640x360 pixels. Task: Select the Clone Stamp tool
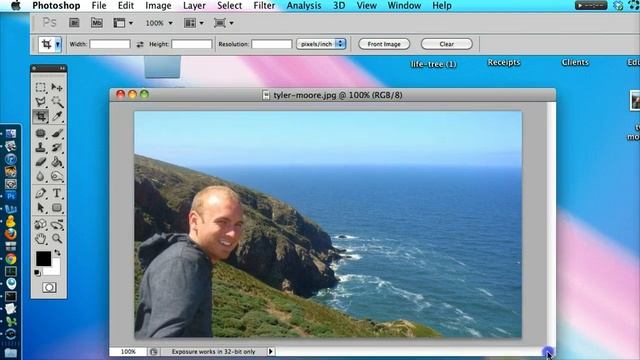[x=40, y=147]
